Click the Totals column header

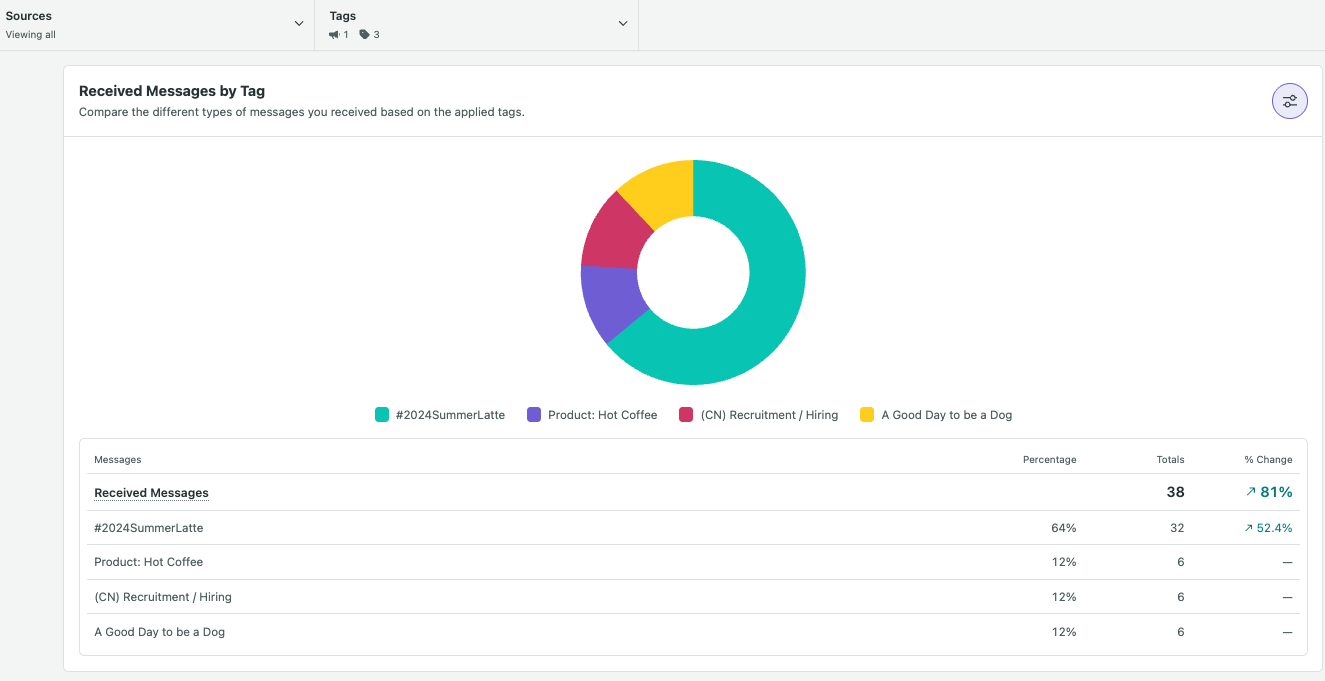tap(1170, 460)
